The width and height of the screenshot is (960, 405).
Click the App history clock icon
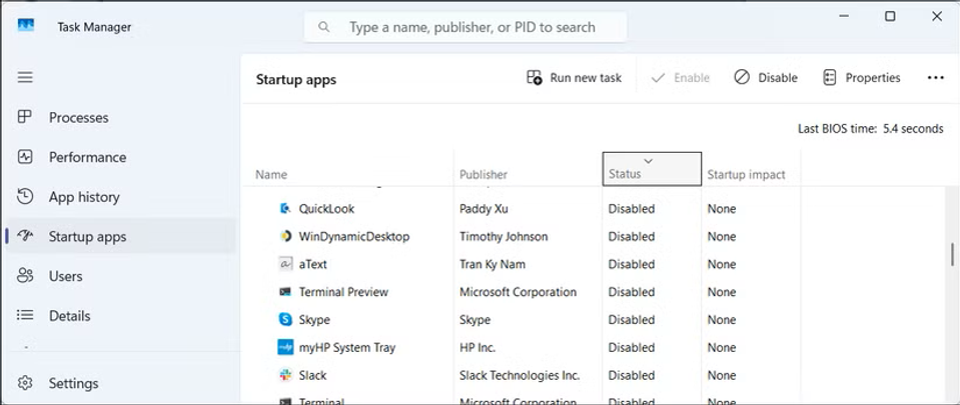pyautogui.click(x=24, y=196)
